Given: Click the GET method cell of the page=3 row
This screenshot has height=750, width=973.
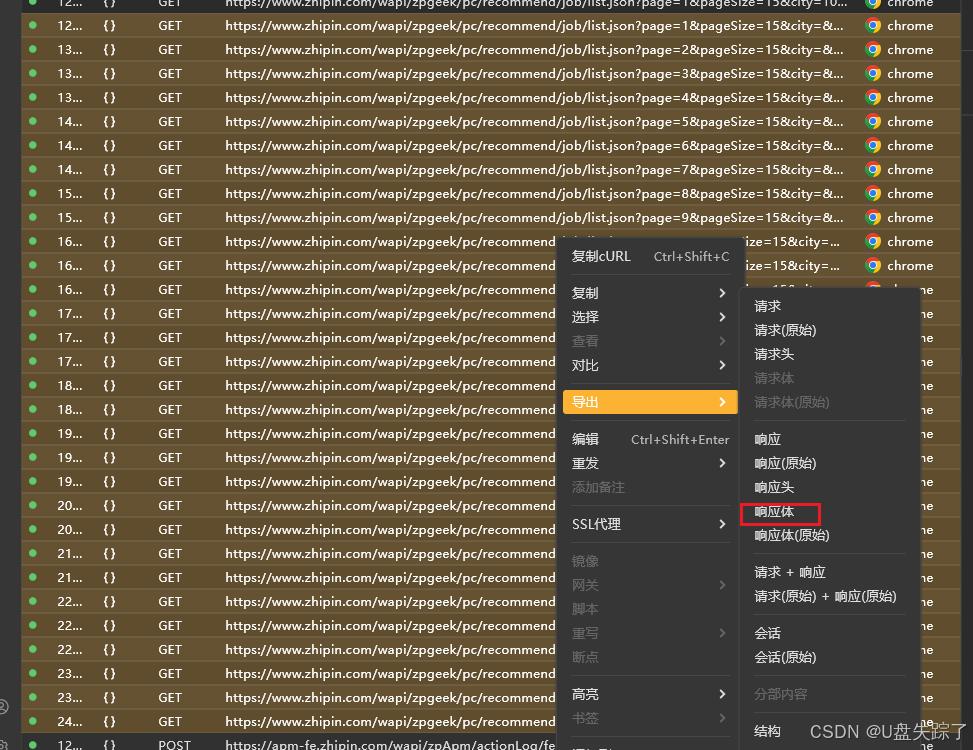Looking at the screenshot, I should pyautogui.click(x=170, y=74).
